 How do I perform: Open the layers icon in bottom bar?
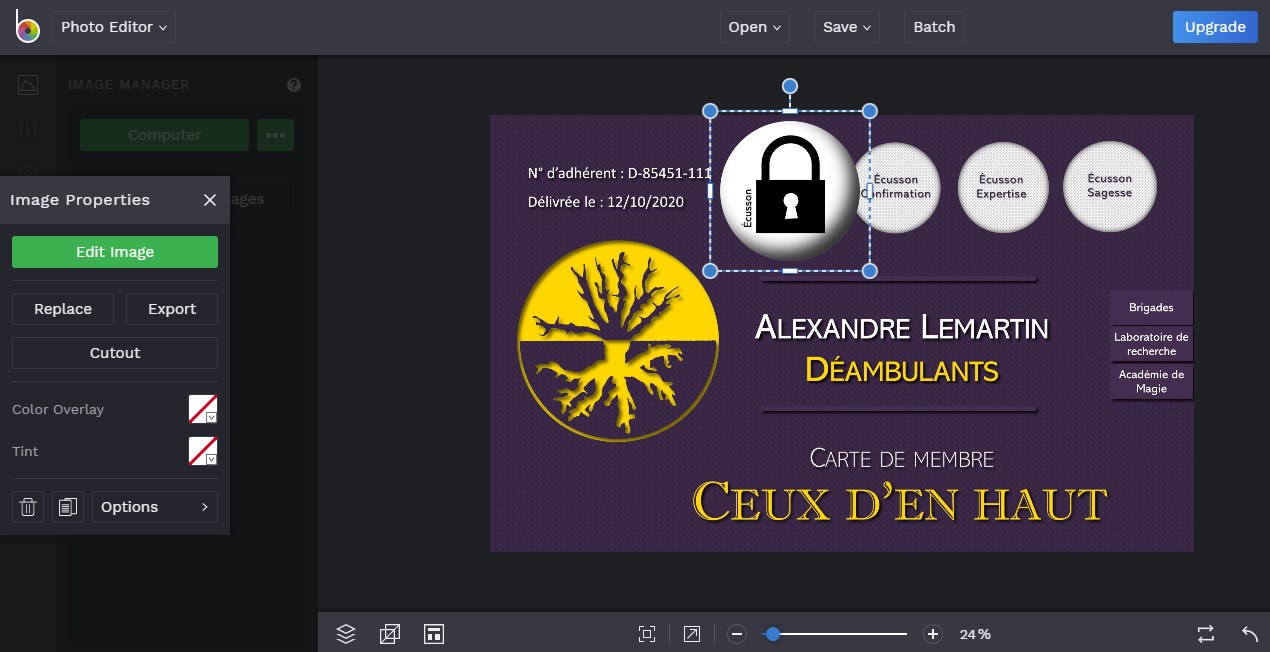[346, 633]
